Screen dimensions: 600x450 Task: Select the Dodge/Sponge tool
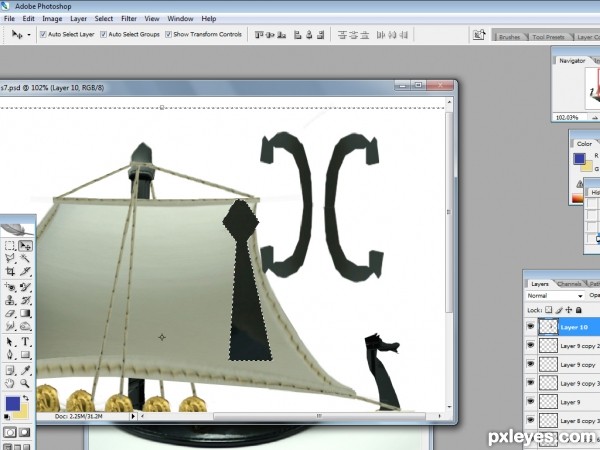coord(25,326)
